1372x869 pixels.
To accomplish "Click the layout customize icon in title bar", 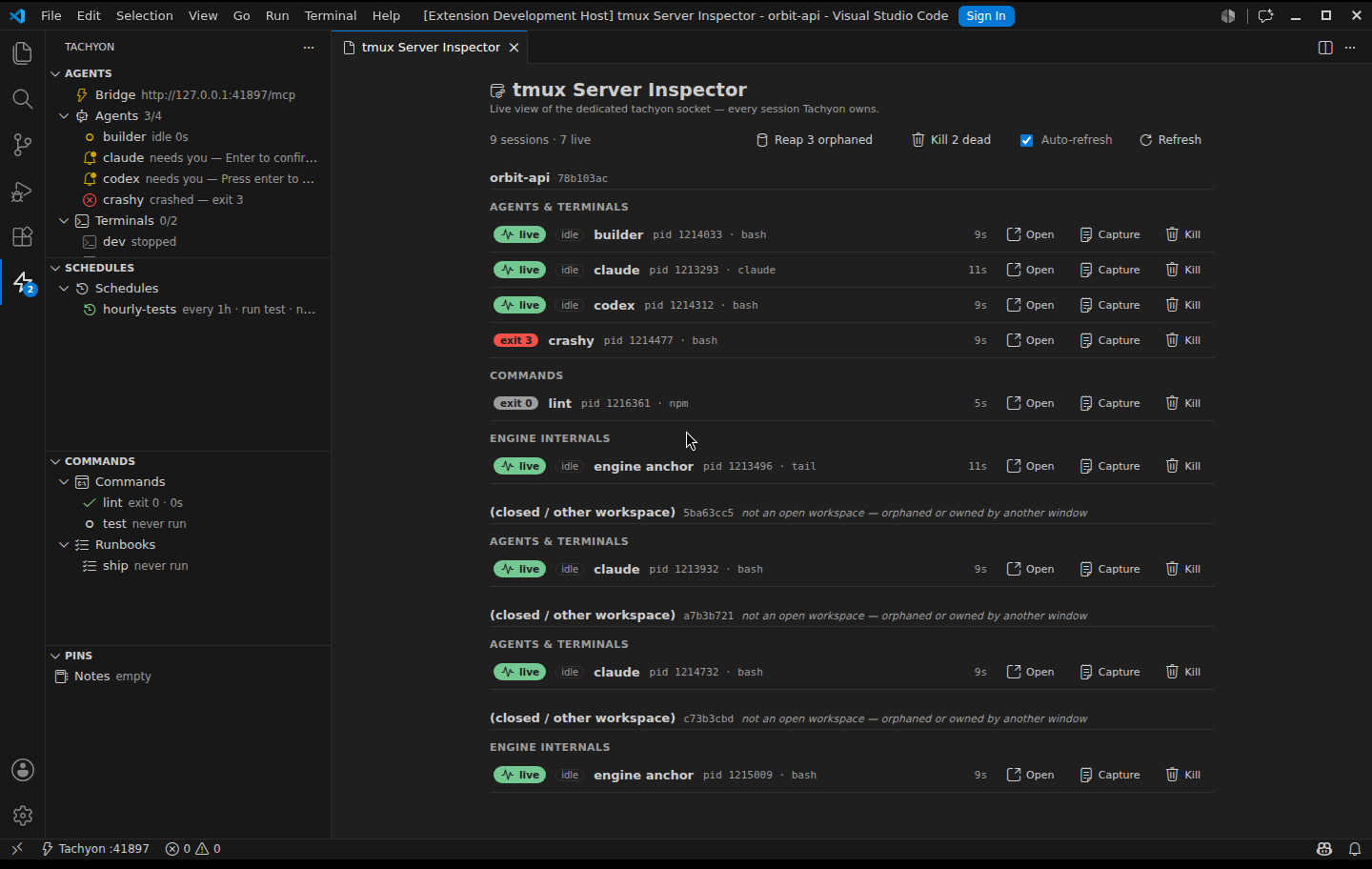I will pos(1228,15).
